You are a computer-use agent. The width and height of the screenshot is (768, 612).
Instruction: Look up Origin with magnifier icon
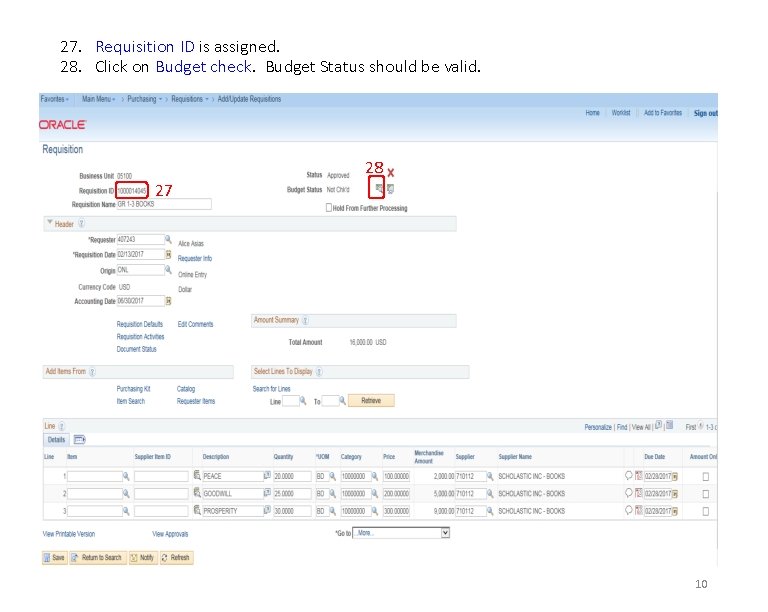click(168, 270)
